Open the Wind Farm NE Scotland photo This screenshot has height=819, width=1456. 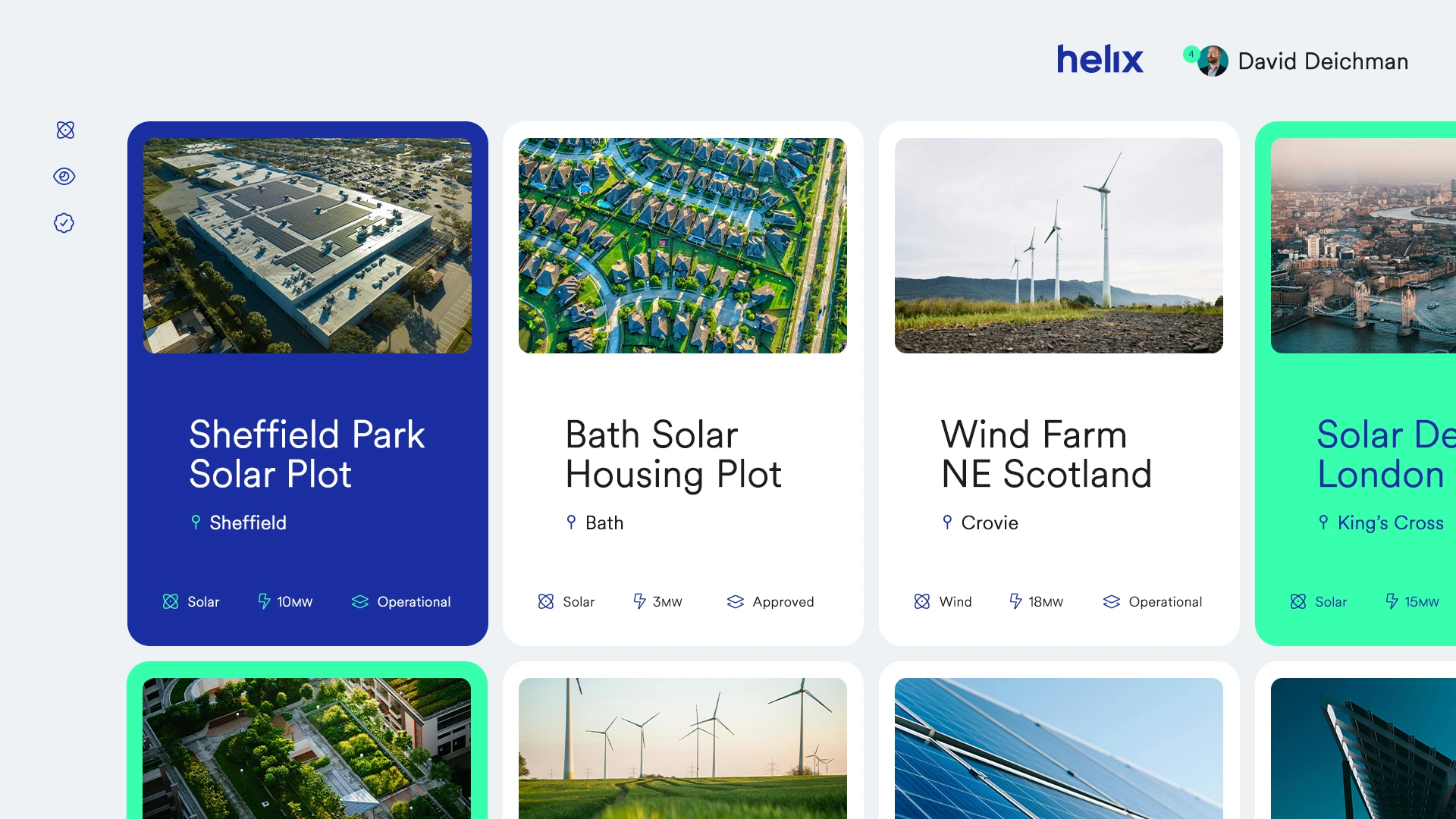pos(1059,246)
